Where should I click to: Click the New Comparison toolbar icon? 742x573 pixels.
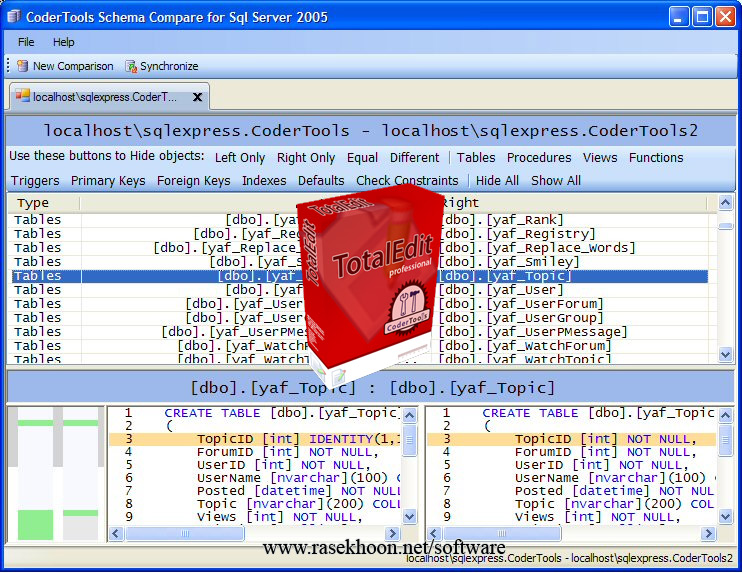click(22, 66)
